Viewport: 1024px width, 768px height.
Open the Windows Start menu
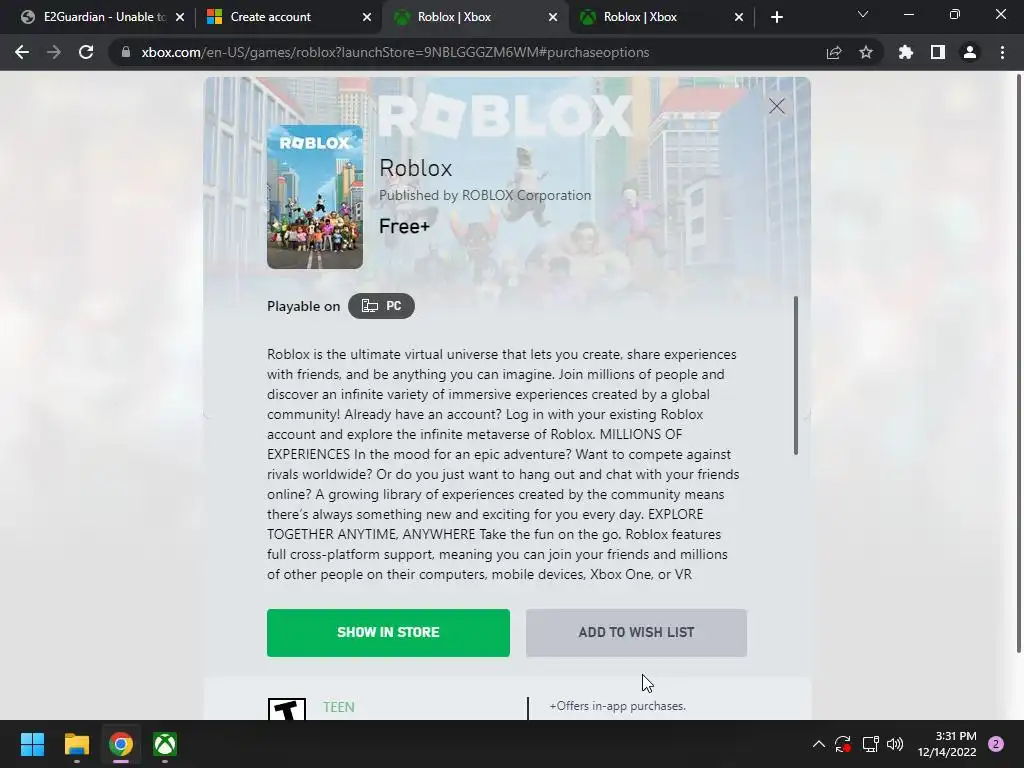(32, 744)
